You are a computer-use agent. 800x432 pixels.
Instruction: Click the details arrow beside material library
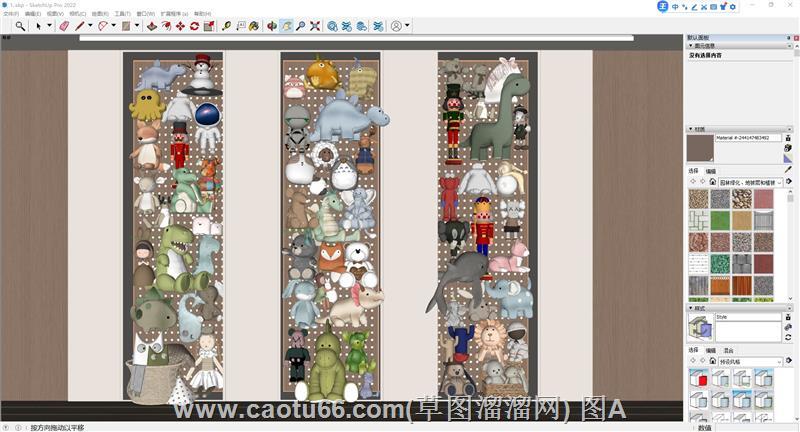(x=789, y=182)
